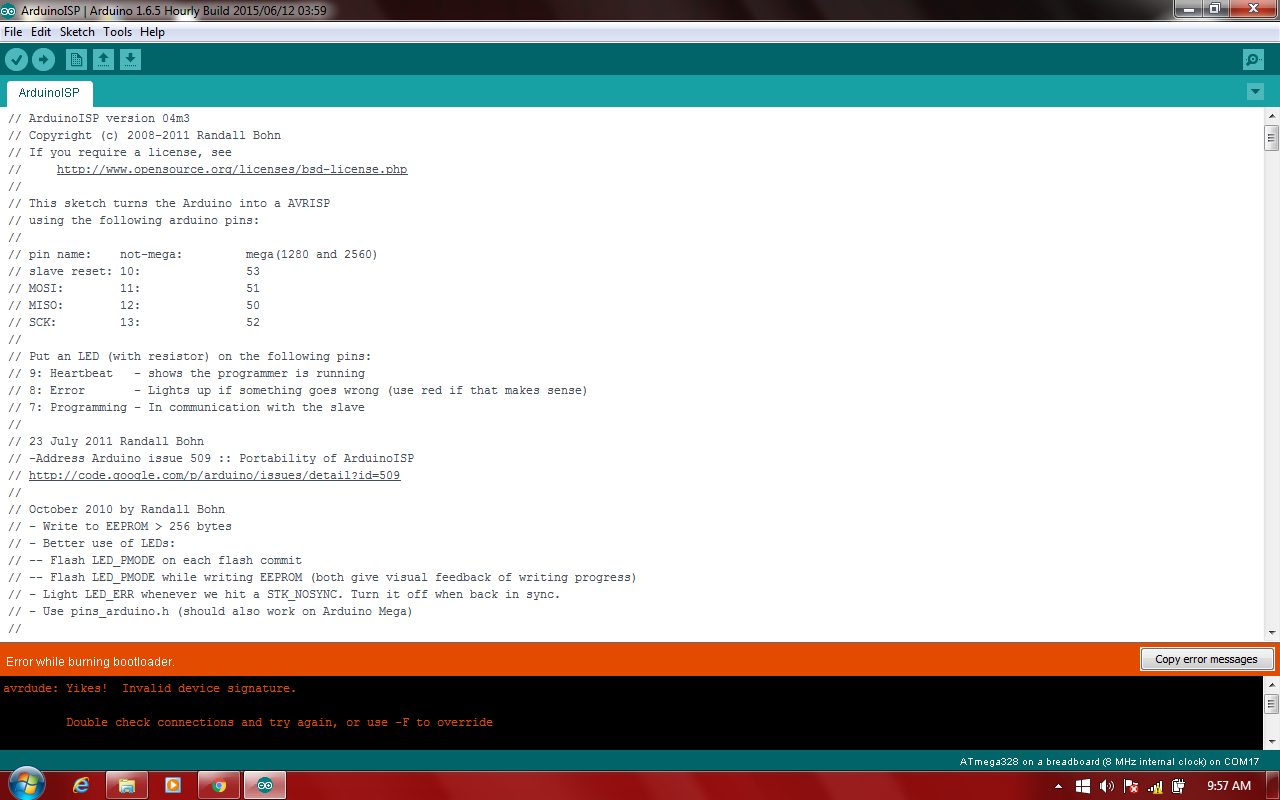Image resolution: width=1280 pixels, height=800 pixels.
Task: Click console scrollbar down arrow
Action: [x=1271, y=741]
